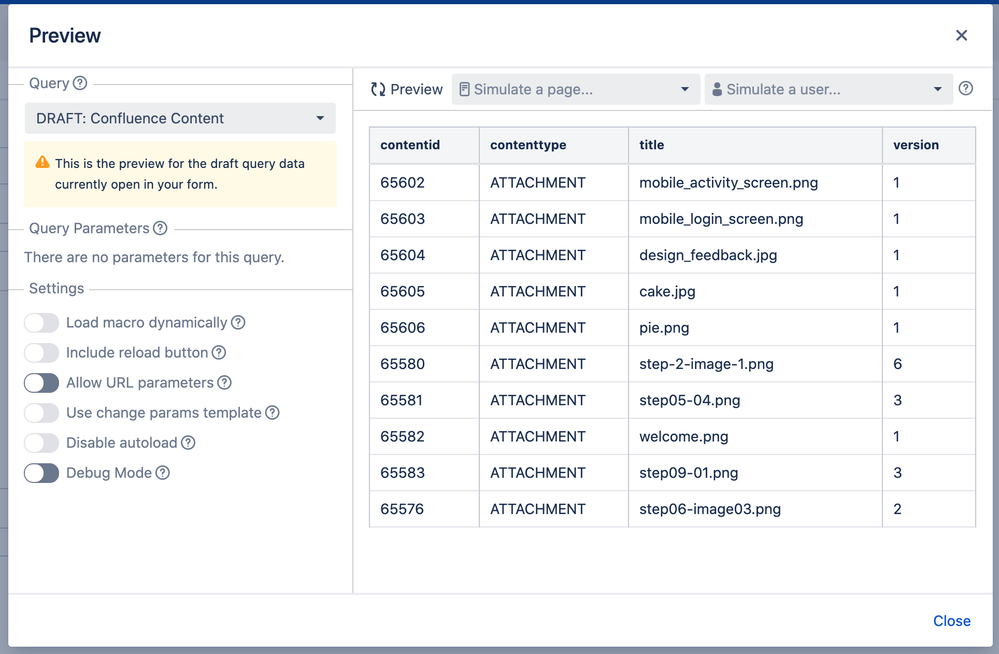Open help for Disable autoload
This screenshot has width=999, height=654.
tap(188, 442)
